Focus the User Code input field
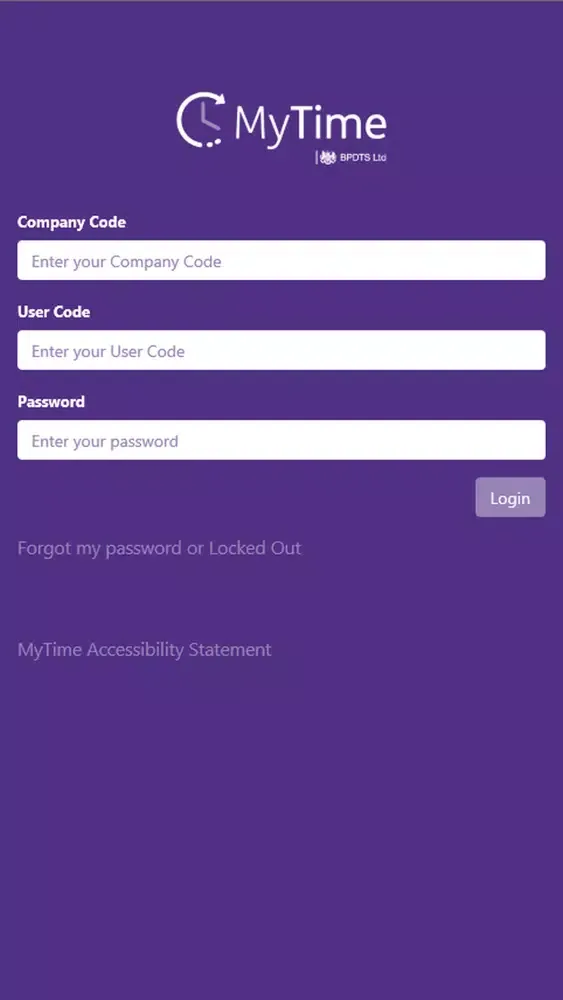 281,350
